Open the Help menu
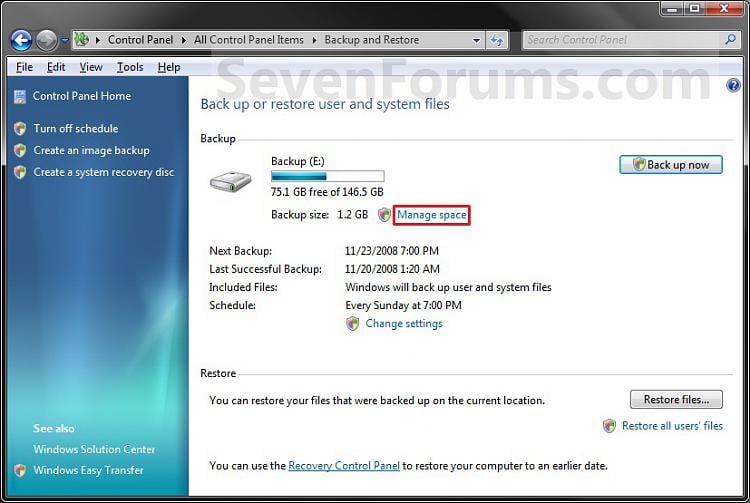This screenshot has height=503, width=750. click(169, 67)
